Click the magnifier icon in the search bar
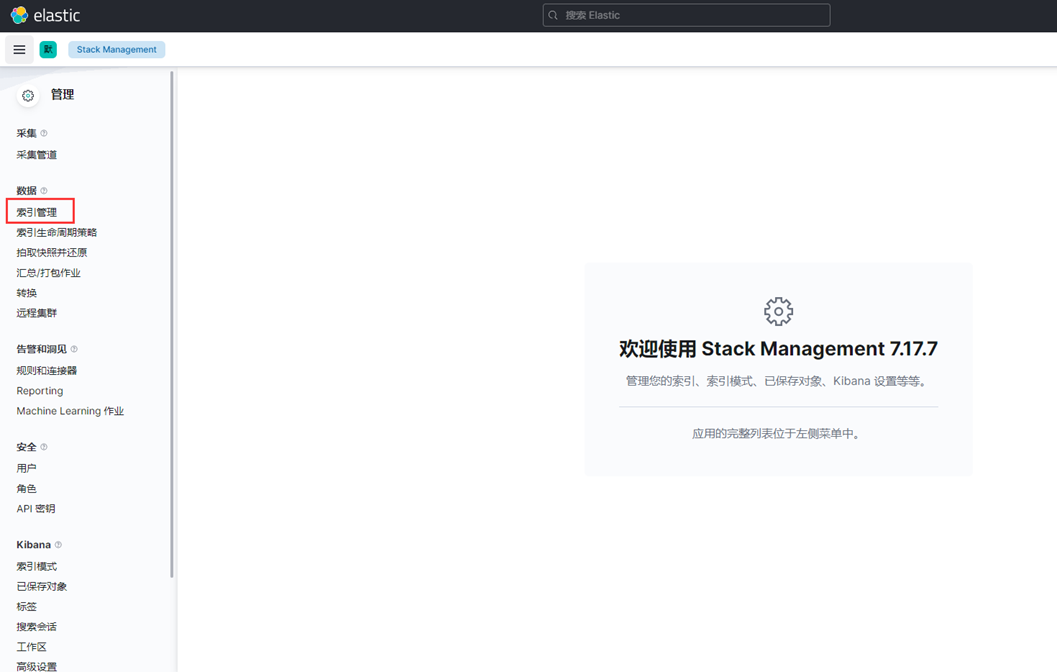This screenshot has height=672, width=1057. (553, 16)
